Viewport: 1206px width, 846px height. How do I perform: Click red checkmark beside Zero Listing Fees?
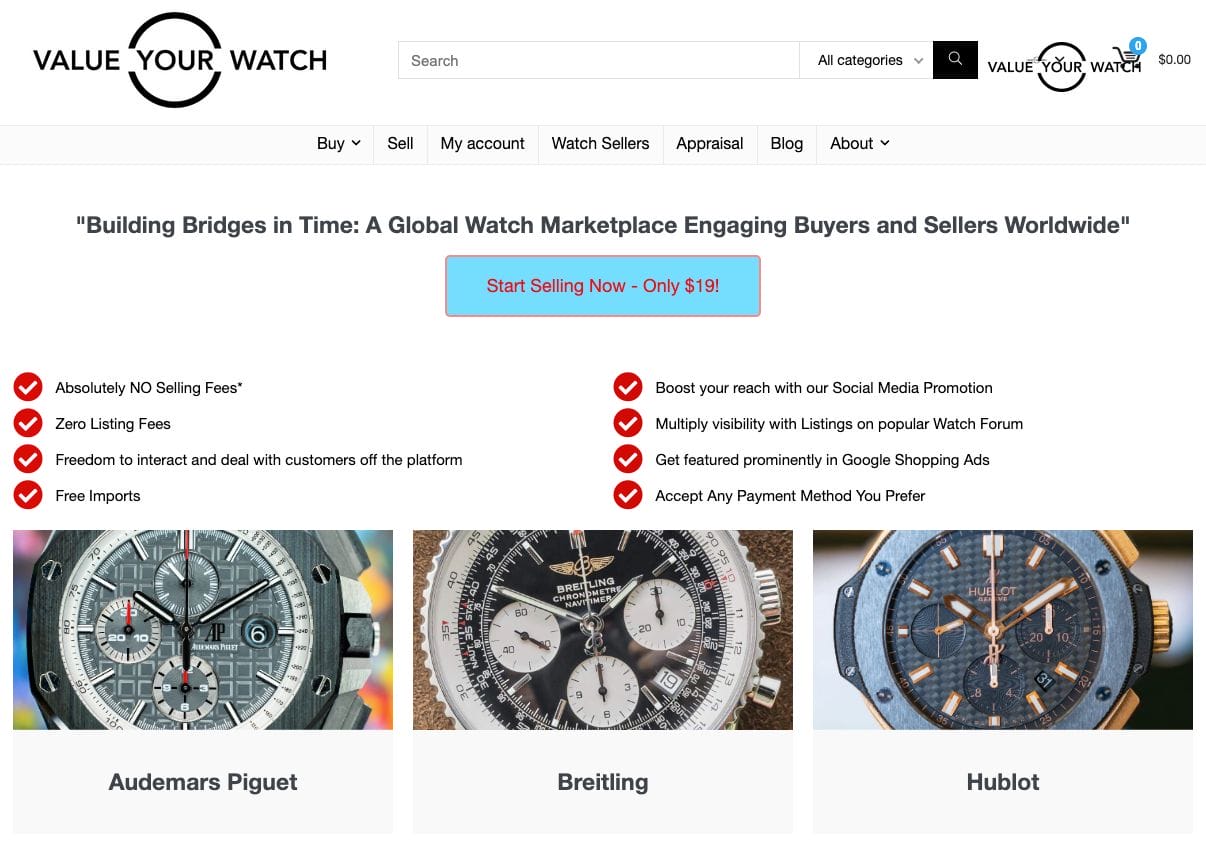[28, 423]
